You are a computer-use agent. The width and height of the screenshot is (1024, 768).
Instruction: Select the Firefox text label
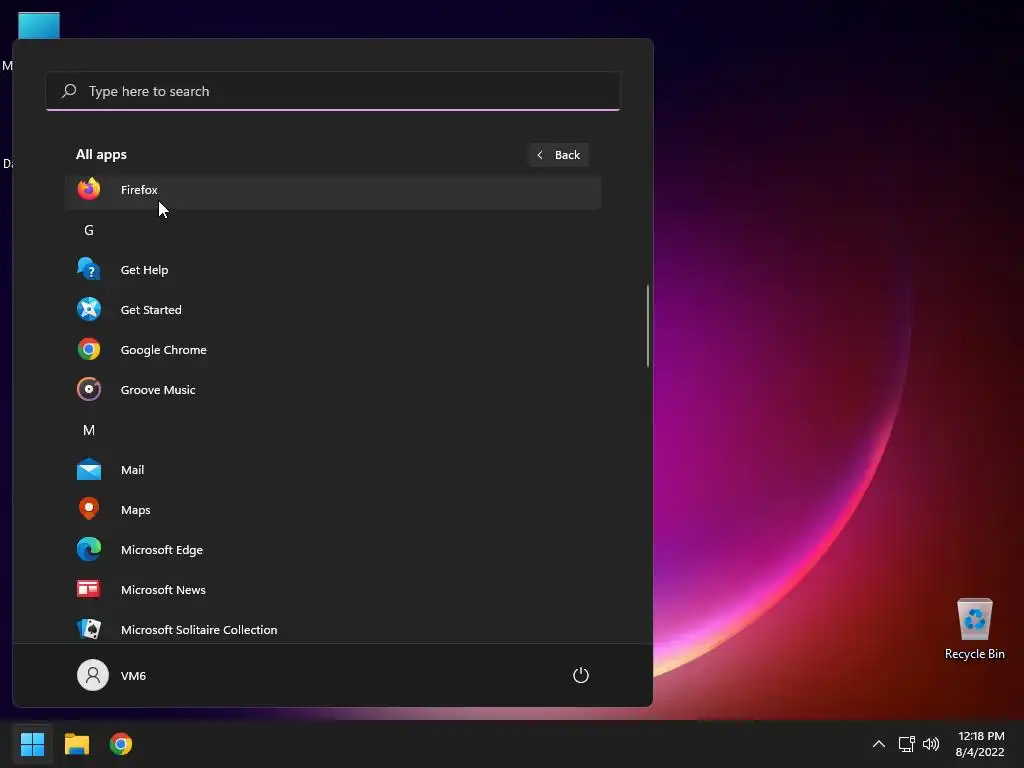(x=139, y=189)
